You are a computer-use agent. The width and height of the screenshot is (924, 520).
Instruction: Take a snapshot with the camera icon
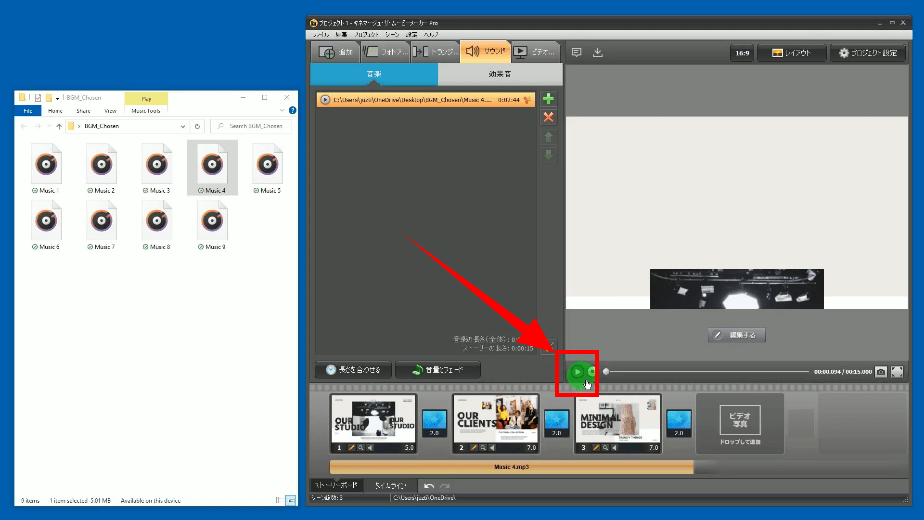[x=881, y=371]
